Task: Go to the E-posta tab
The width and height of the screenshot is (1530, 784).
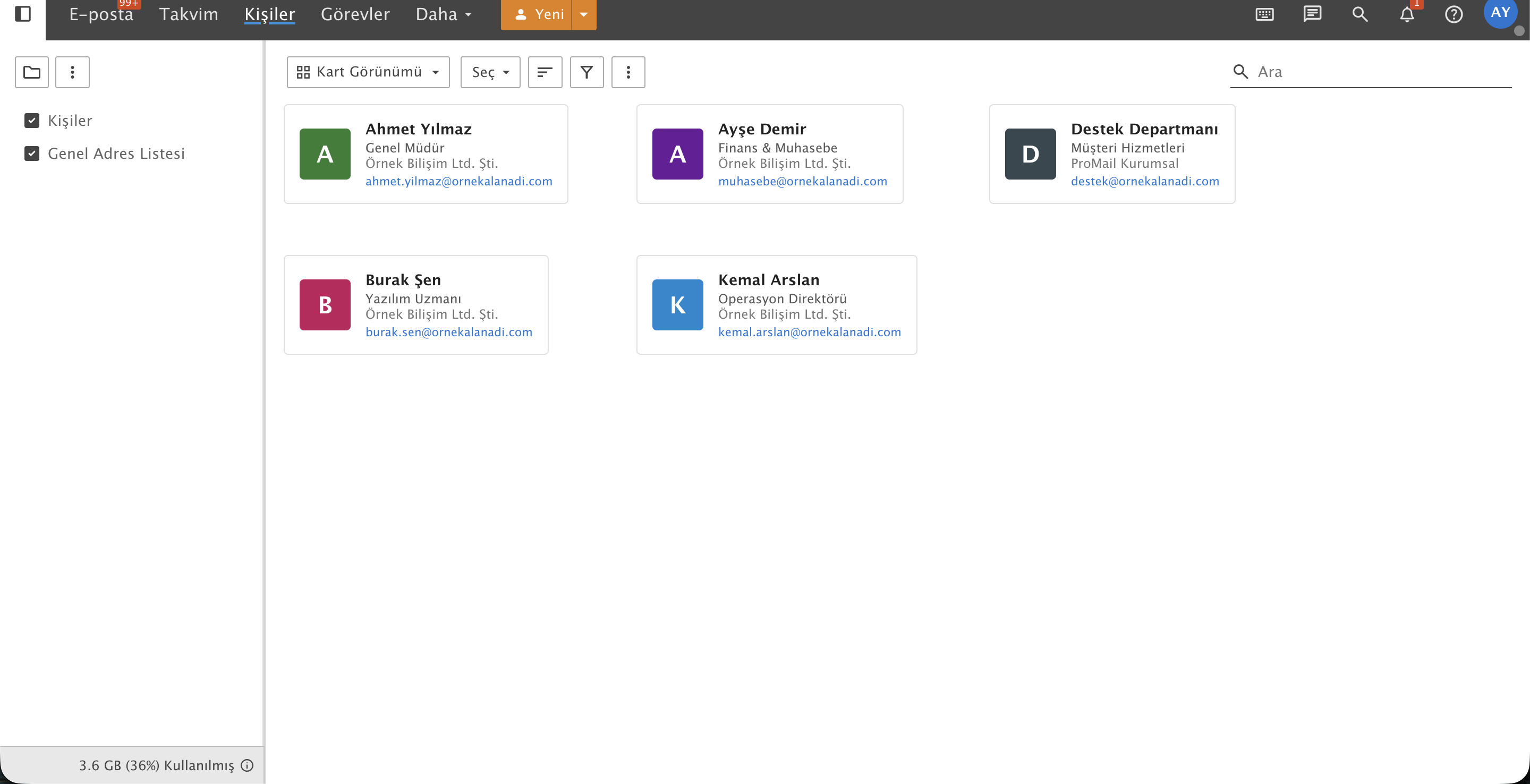Action: coord(101,14)
